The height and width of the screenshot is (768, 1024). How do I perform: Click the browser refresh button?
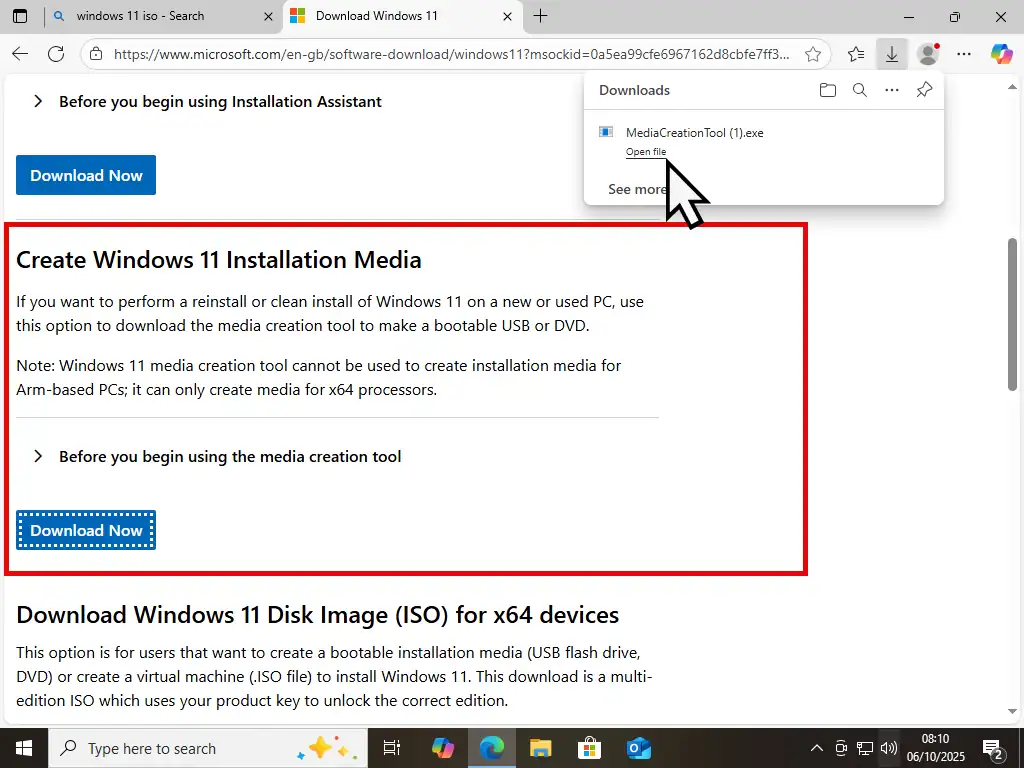[x=56, y=54]
